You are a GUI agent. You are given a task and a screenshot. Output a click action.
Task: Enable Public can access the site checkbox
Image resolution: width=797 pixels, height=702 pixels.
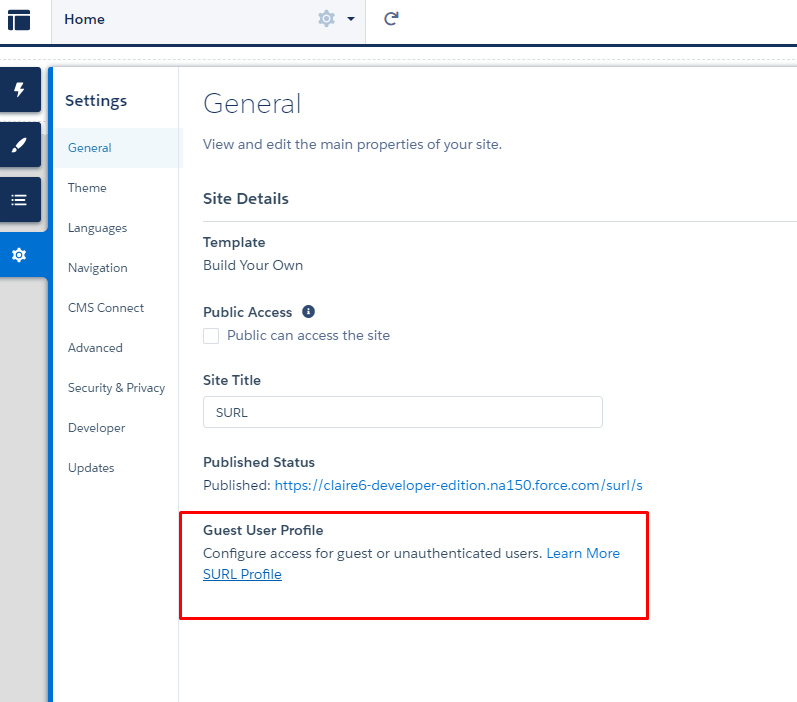coord(211,336)
